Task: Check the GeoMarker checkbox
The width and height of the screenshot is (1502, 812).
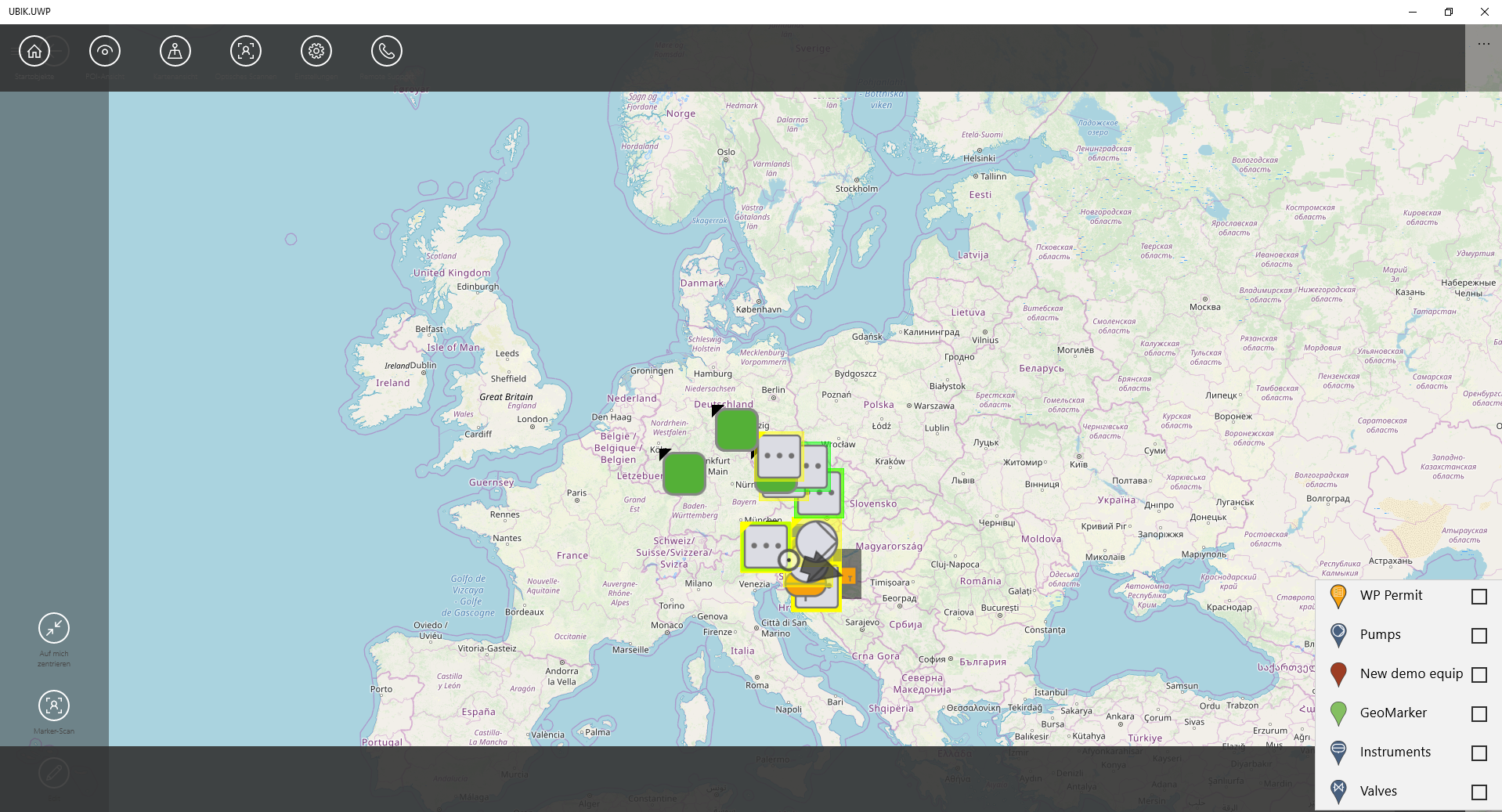Action: pos(1479,714)
